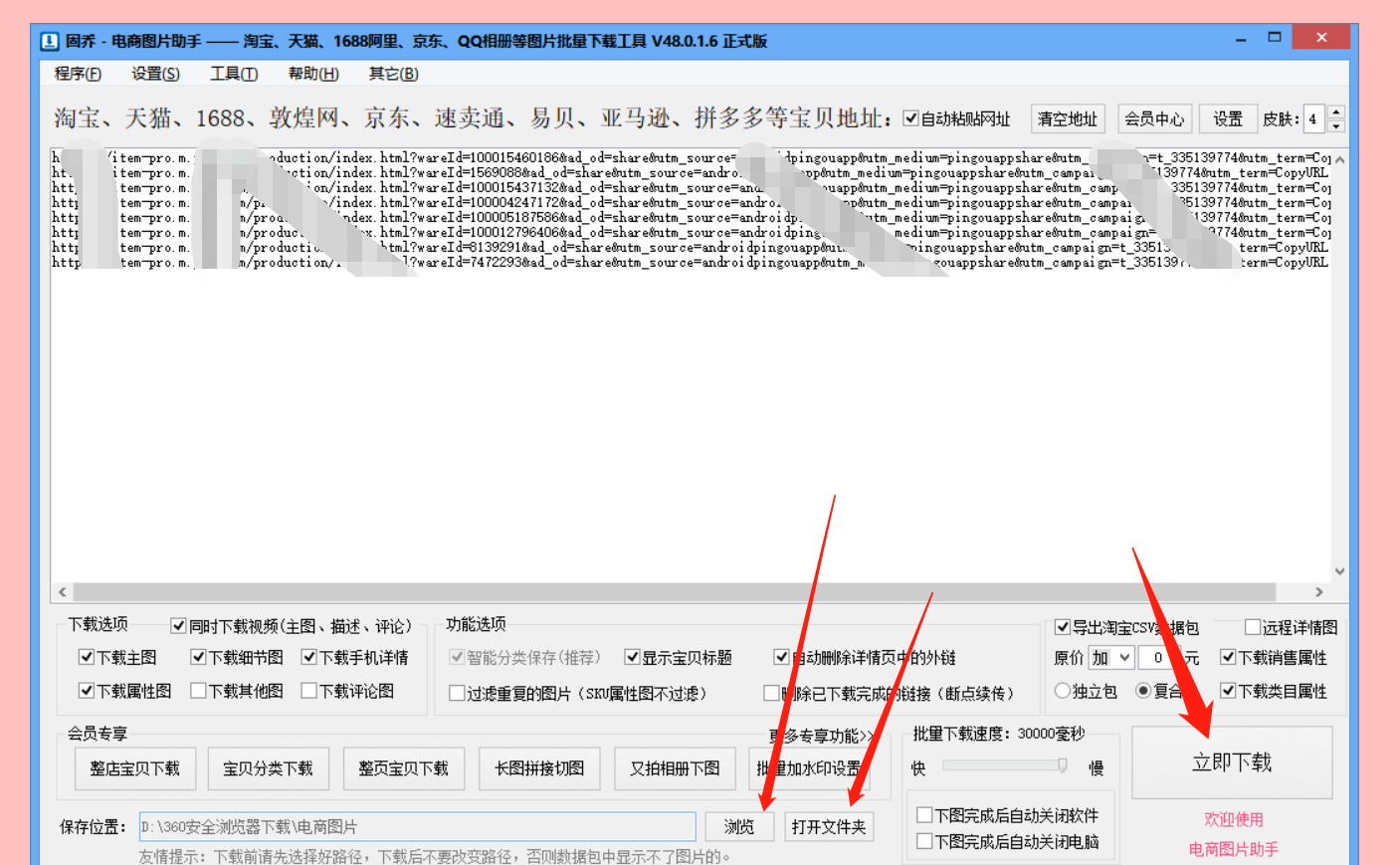The image size is (1400, 865).
Task: Open the 设置(S) menu
Action: [155, 74]
